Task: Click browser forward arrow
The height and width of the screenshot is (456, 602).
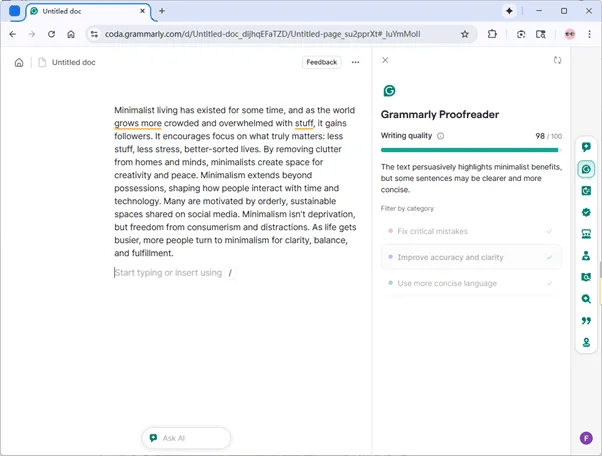Action: pyautogui.click(x=32, y=34)
